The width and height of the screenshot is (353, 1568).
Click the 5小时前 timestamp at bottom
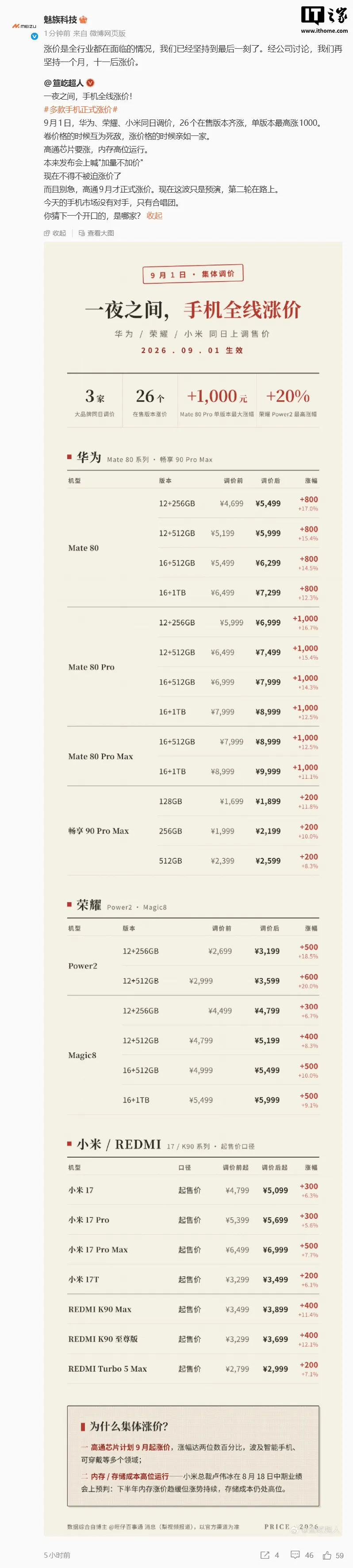pos(57,1555)
